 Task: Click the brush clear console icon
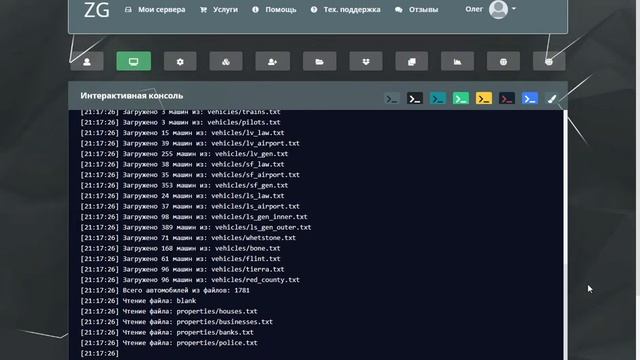pos(552,99)
